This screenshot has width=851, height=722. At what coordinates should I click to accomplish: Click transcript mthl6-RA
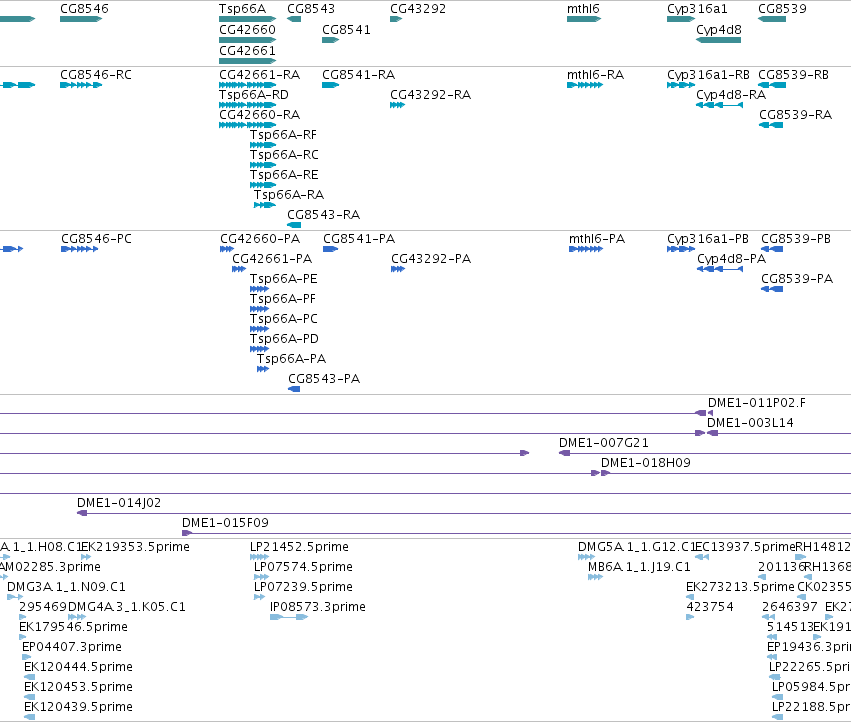point(585,85)
